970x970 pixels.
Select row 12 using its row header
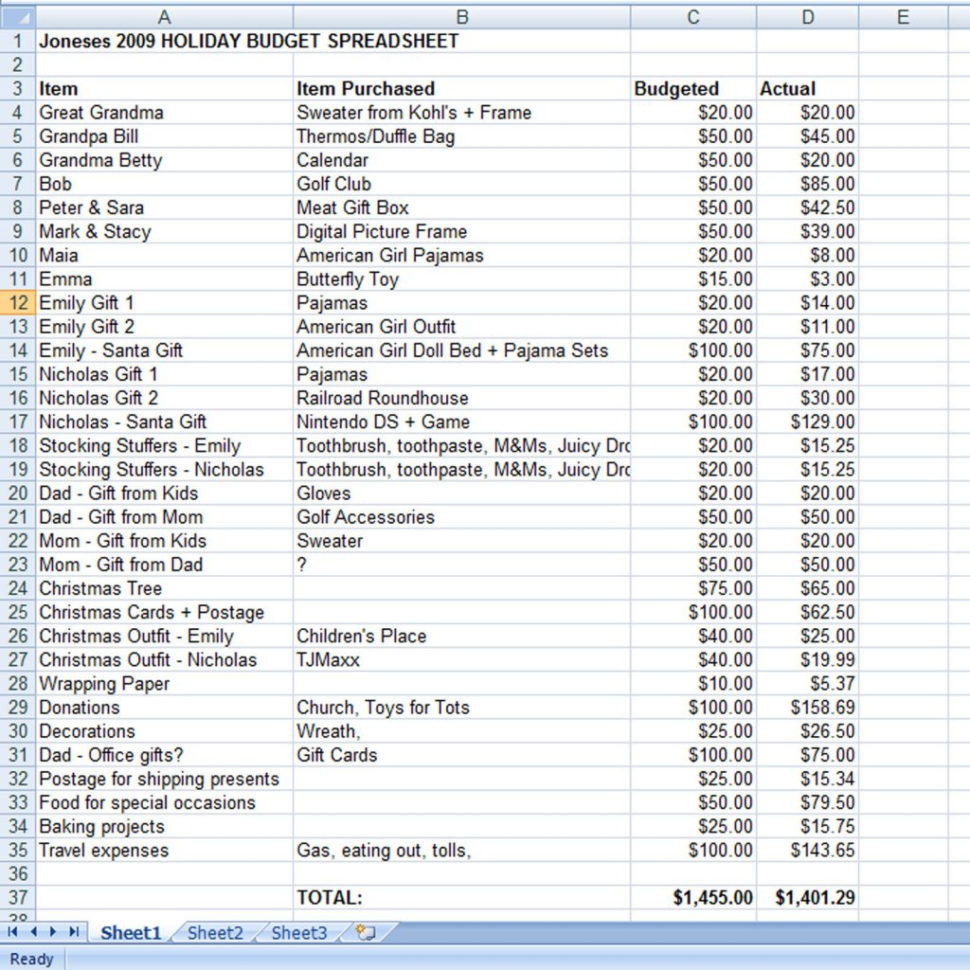17,303
